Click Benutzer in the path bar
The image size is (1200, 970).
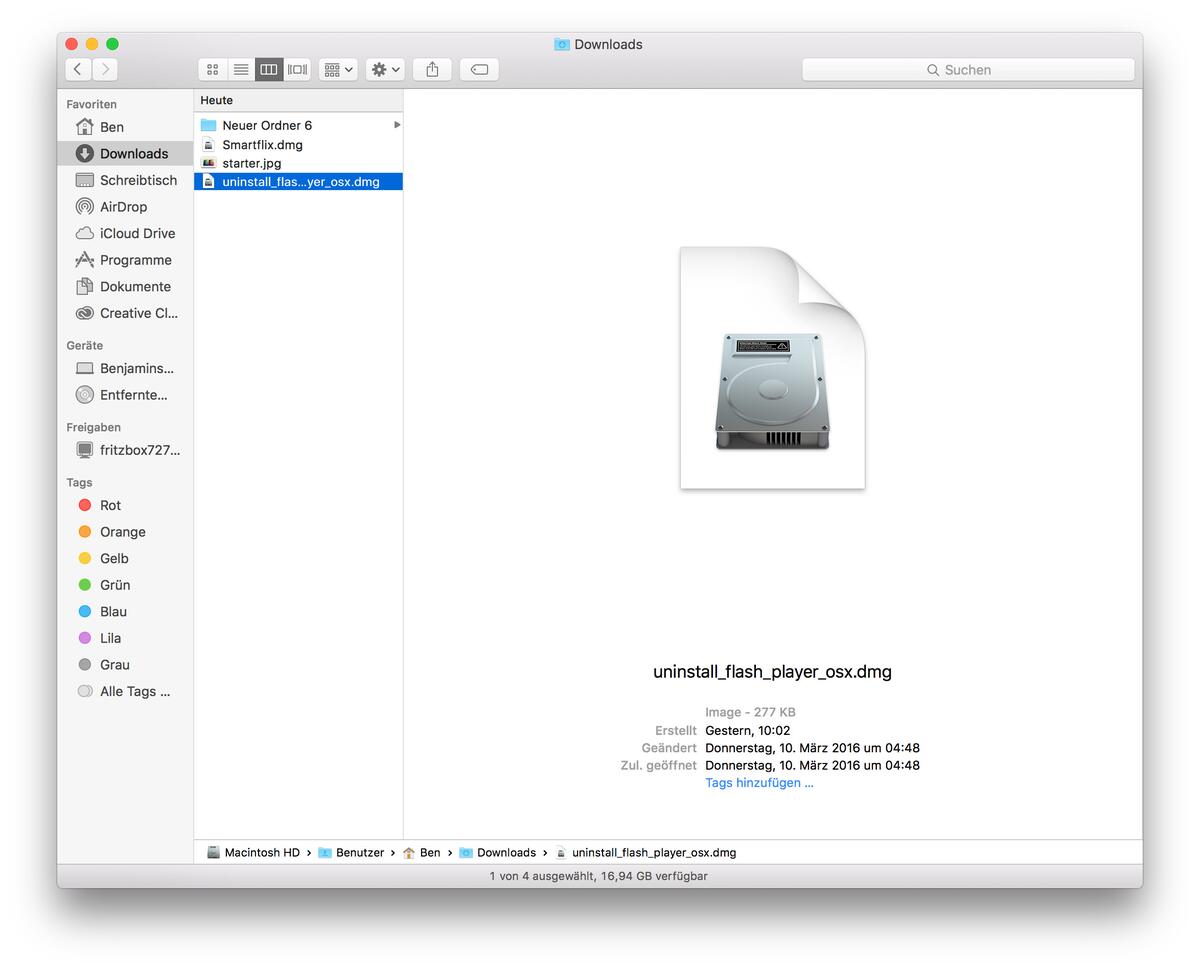(358, 853)
